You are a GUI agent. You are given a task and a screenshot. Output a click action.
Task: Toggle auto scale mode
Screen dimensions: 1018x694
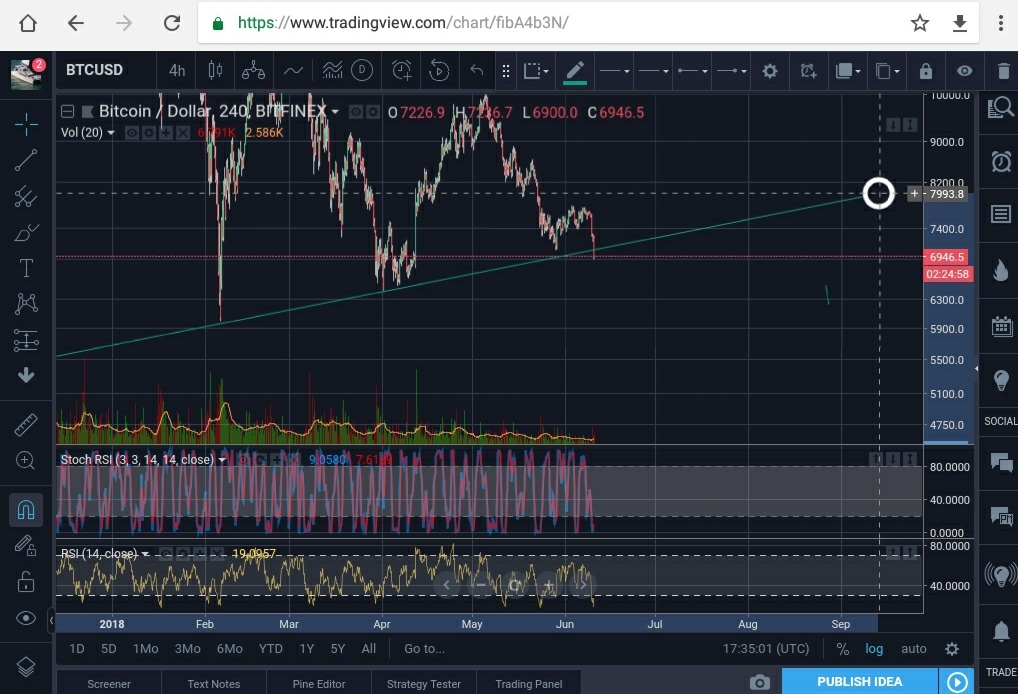(913, 649)
